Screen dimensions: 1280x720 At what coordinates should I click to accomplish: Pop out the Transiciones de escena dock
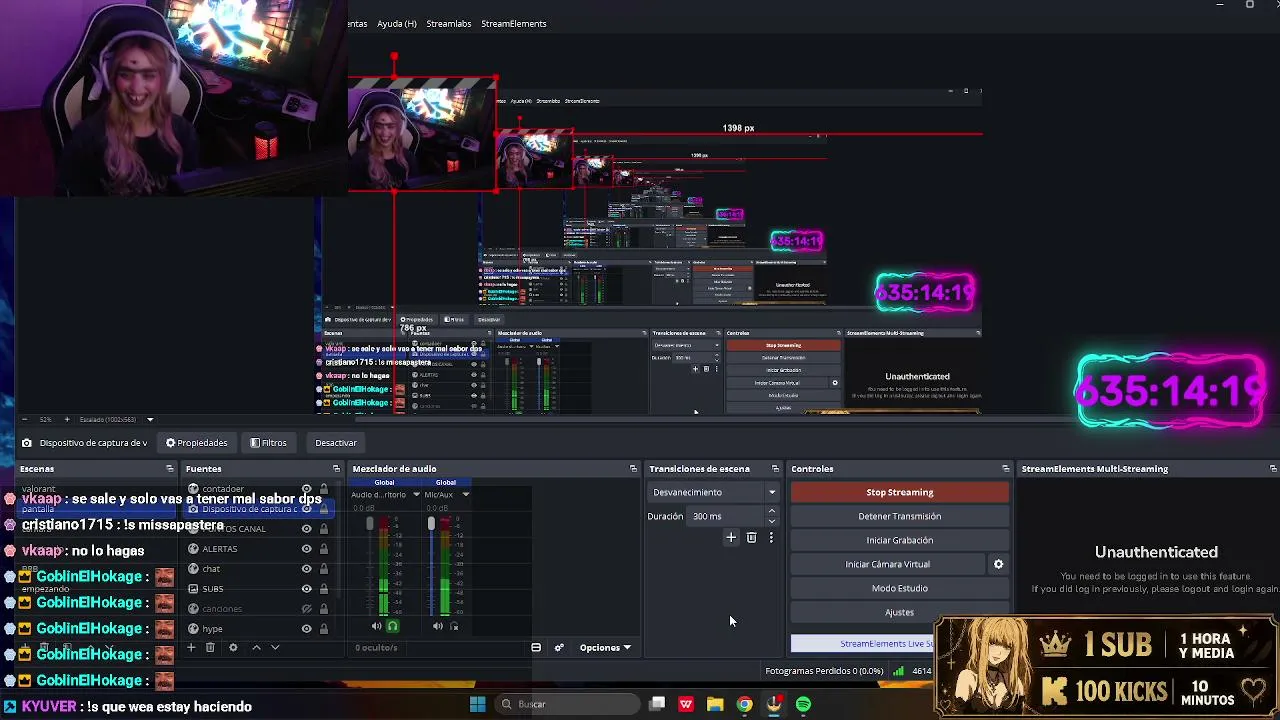click(775, 468)
